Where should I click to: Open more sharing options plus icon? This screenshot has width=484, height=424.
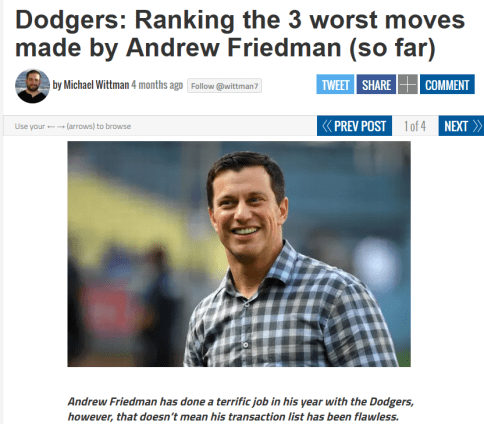pos(408,84)
